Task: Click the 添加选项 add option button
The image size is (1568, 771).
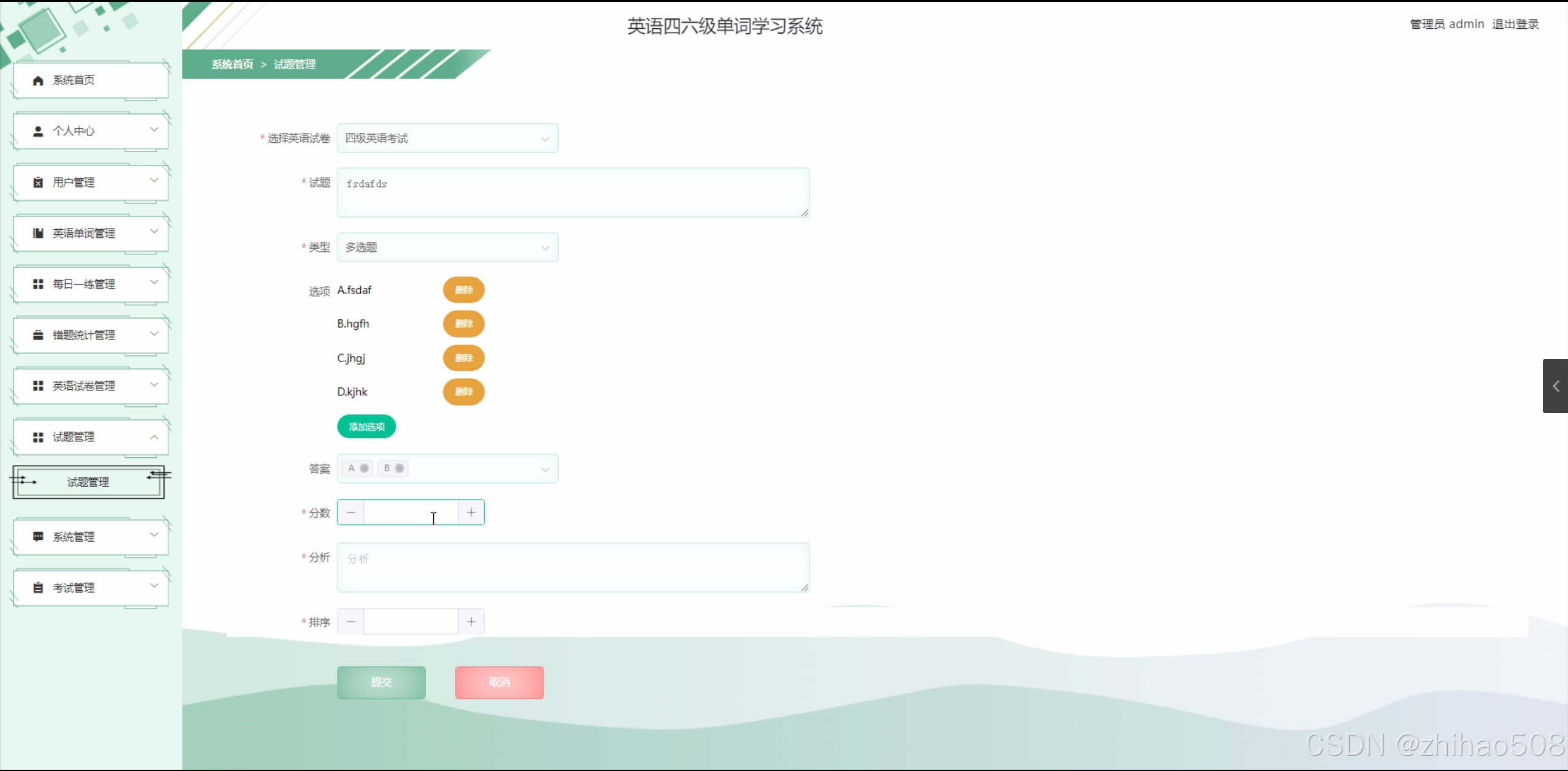Action: pos(365,426)
